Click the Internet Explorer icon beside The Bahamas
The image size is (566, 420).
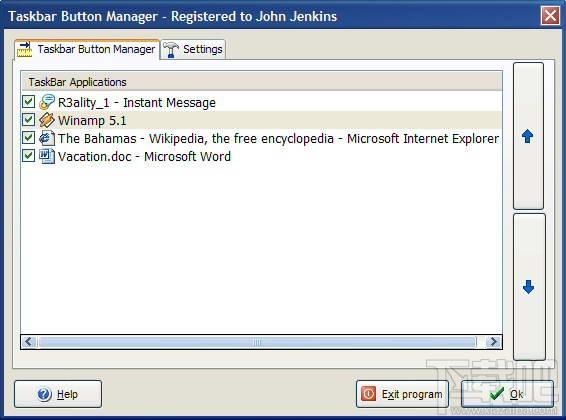(47, 138)
